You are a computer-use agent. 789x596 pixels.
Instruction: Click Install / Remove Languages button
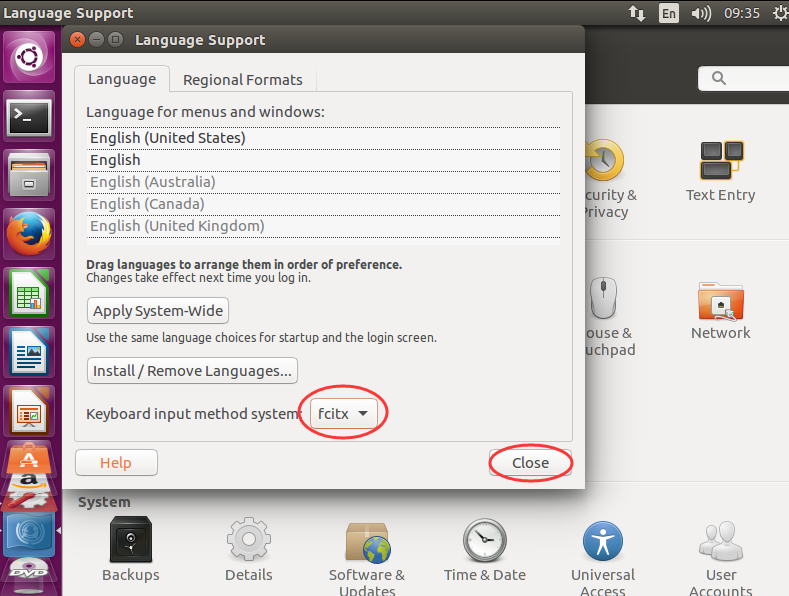point(192,370)
